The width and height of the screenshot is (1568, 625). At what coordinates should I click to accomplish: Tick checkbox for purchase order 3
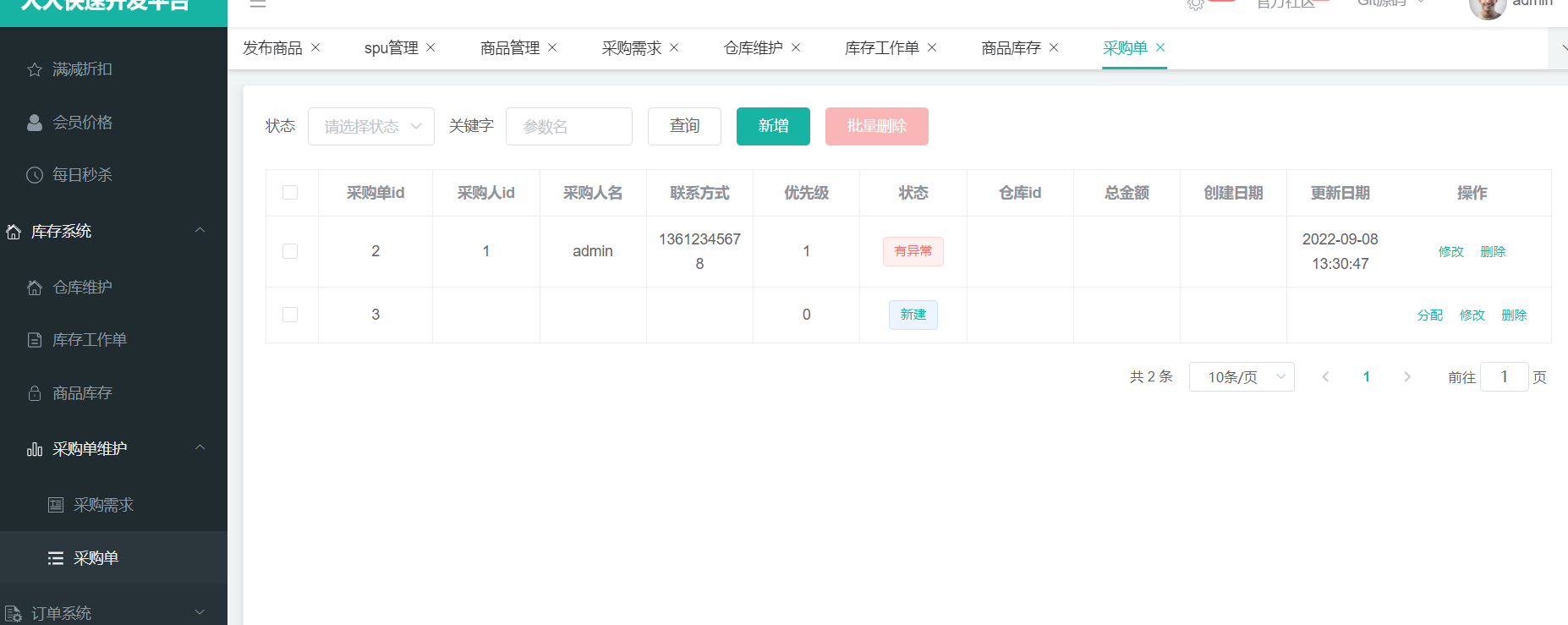pos(290,315)
